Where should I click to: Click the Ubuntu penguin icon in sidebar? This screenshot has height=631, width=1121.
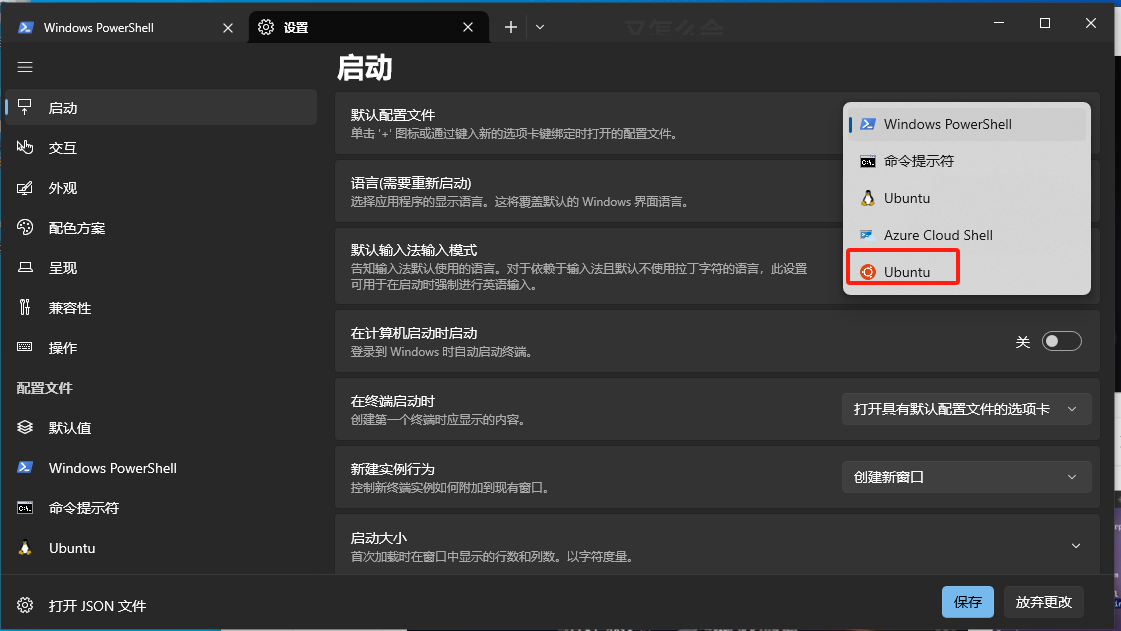click(x=25, y=548)
